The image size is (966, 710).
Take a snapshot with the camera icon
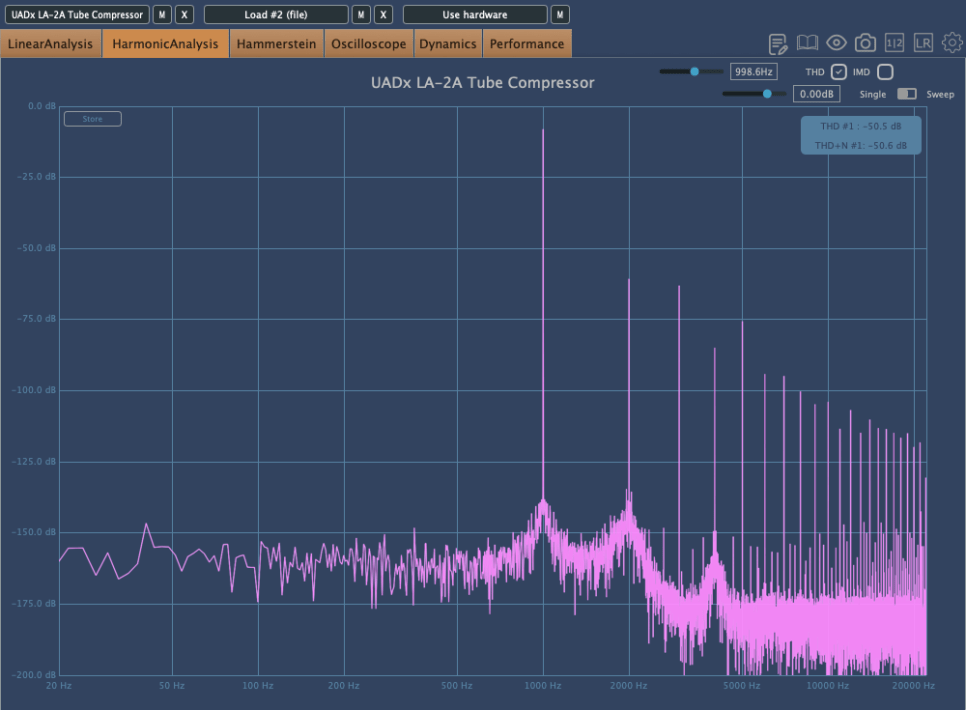pos(865,43)
